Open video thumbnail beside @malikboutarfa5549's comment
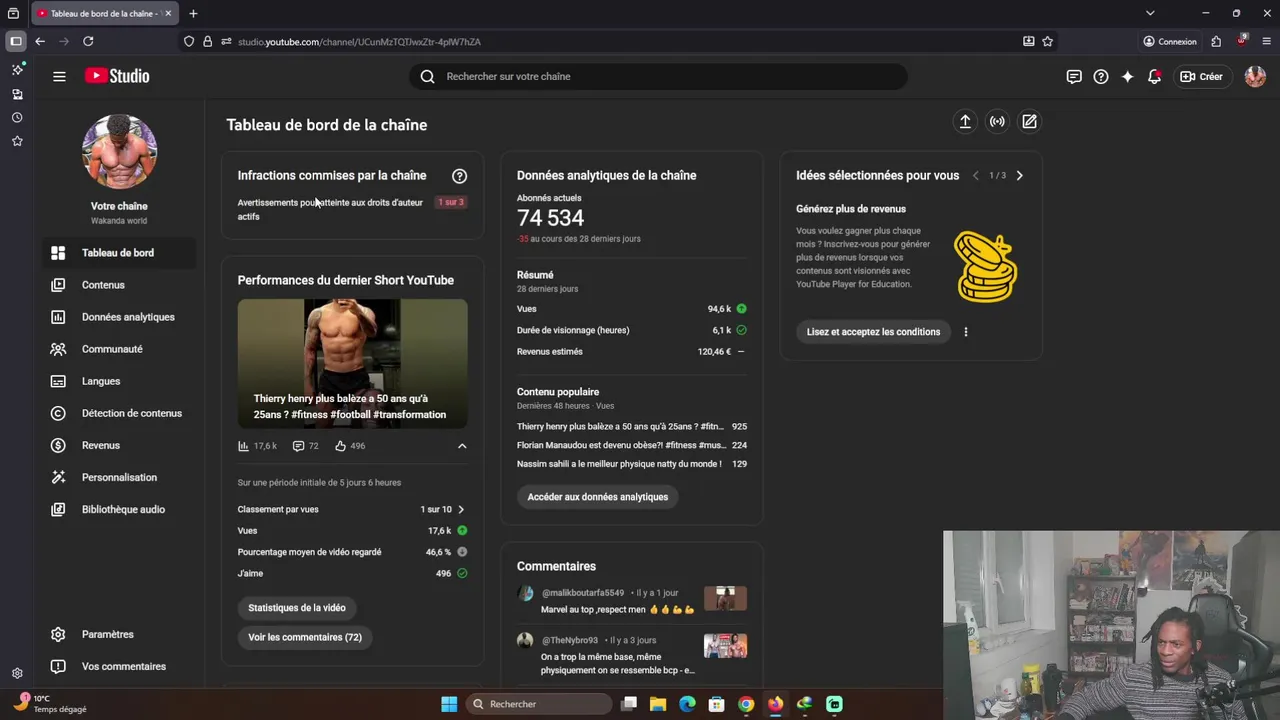This screenshot has height=720, width=1280. pos(725,598)
